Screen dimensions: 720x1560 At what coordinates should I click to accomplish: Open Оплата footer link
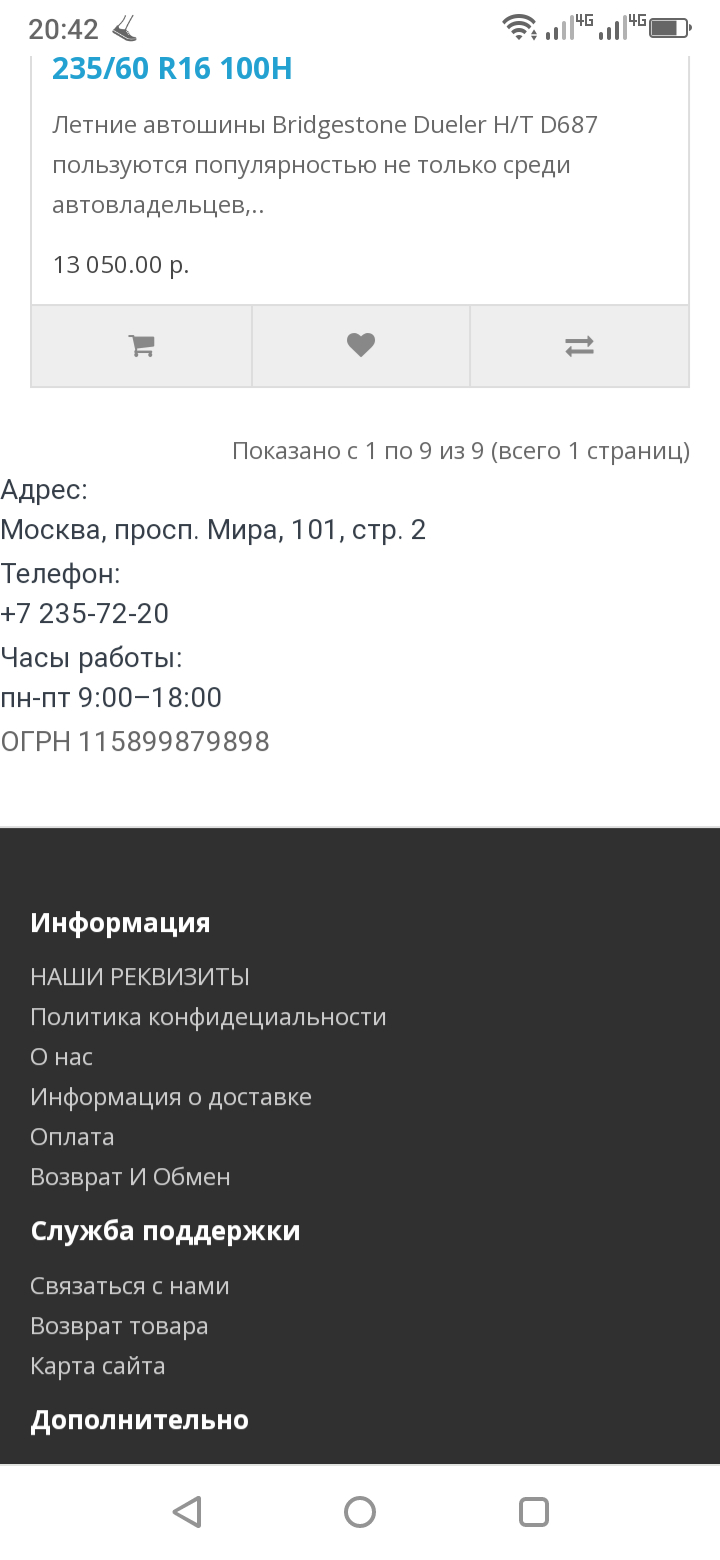click(72, 1137)
